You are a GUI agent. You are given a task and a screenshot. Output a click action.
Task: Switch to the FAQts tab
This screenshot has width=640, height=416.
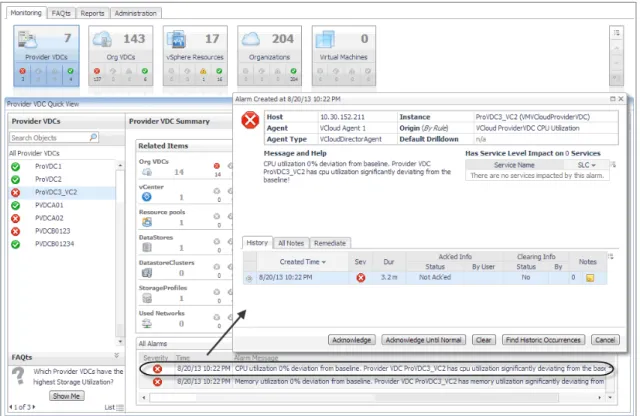(x=61, y=13)
